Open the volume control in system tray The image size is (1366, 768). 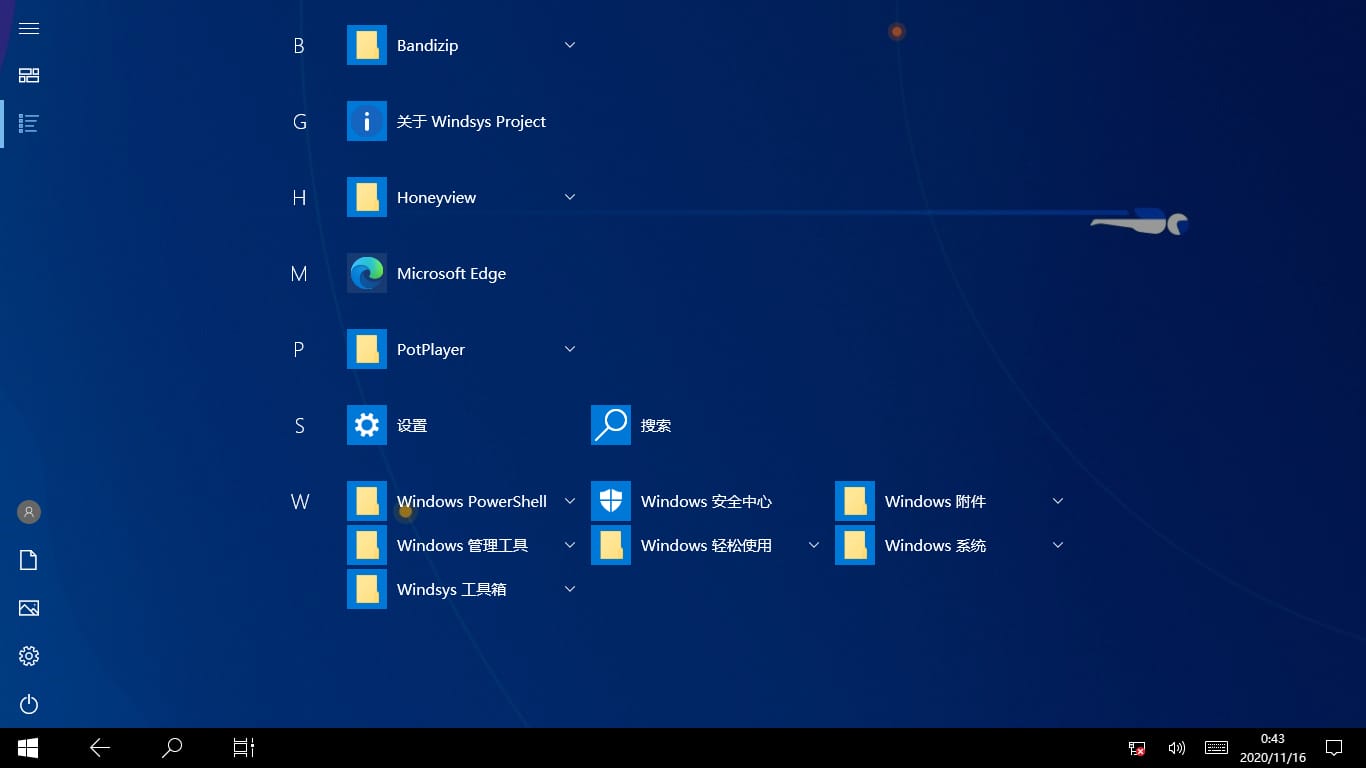1177,748
